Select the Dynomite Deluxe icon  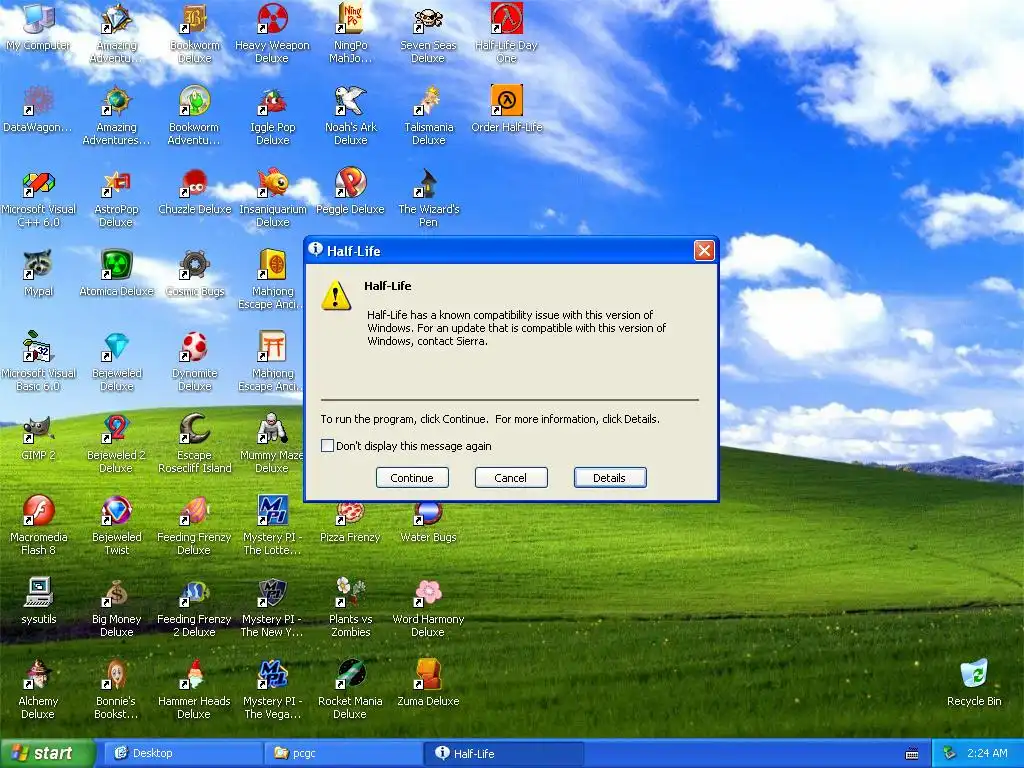pos(195,361)
